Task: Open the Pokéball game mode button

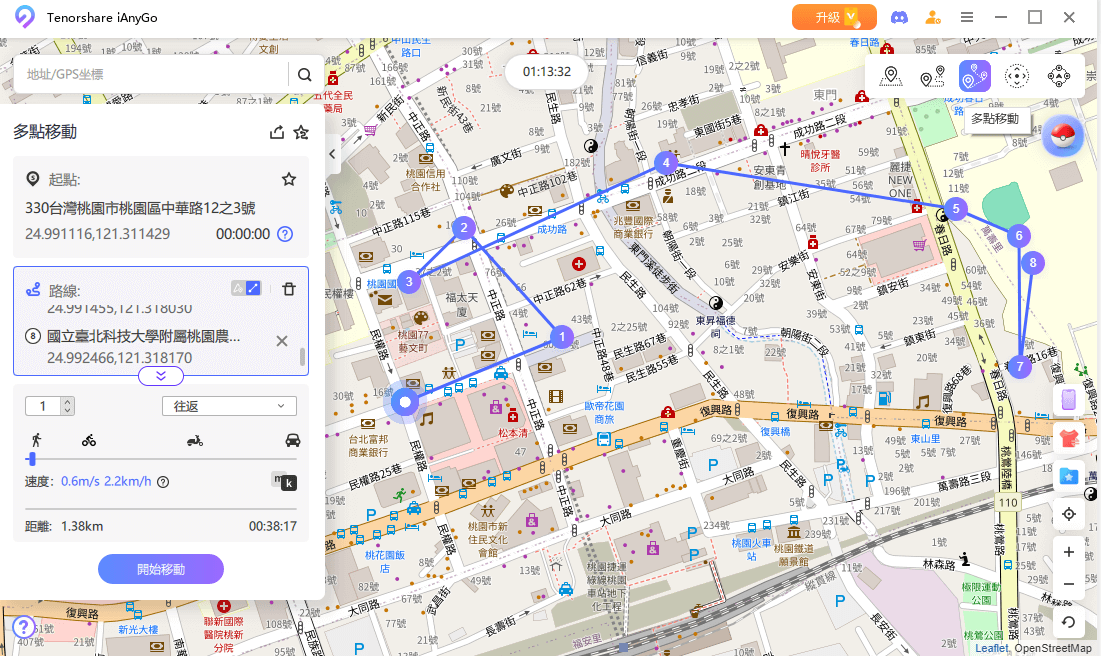Action: click(1063, 134)
